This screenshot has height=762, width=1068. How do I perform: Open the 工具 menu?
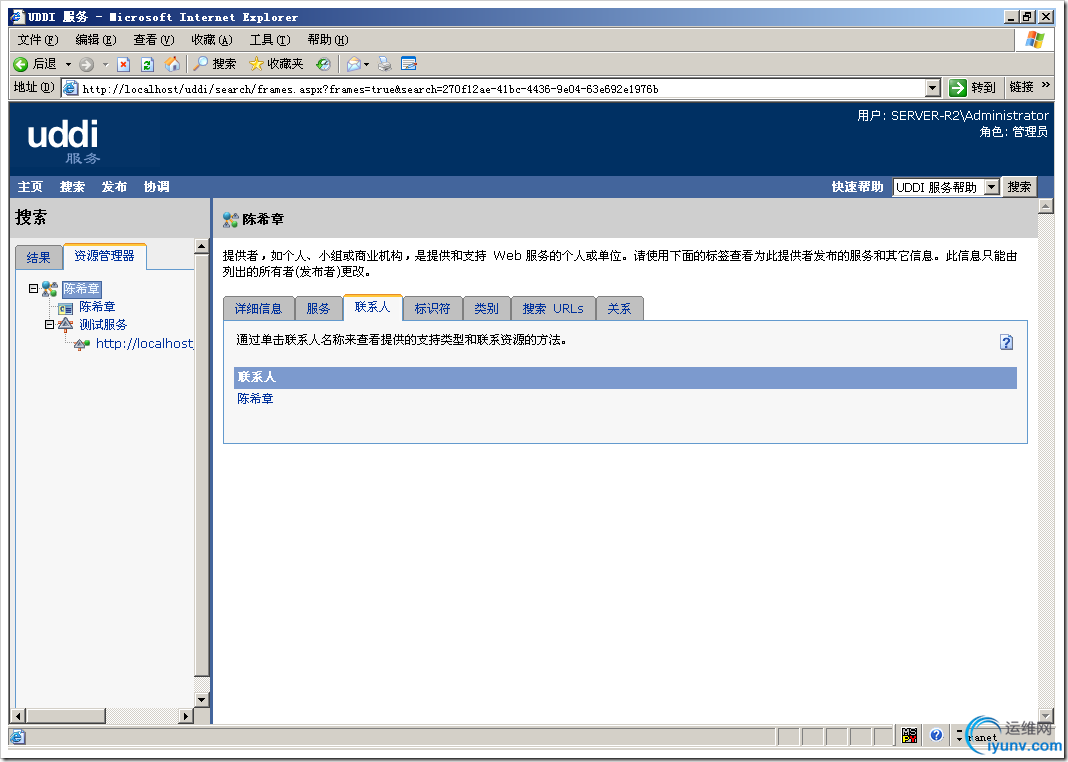[270, 39]
